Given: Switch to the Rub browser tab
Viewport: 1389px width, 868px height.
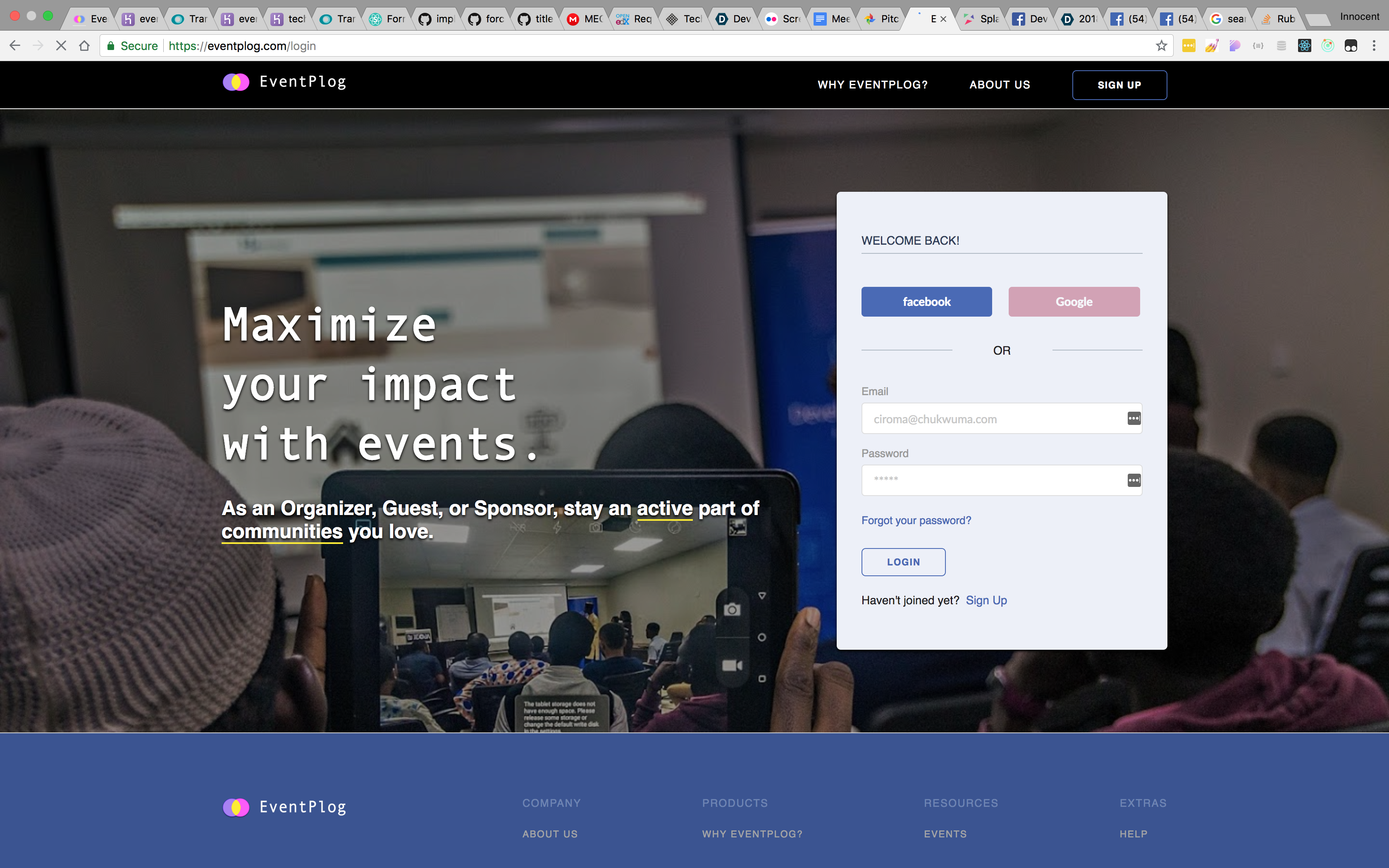Looking at the screenshot, I should (x=1279, y=19).
